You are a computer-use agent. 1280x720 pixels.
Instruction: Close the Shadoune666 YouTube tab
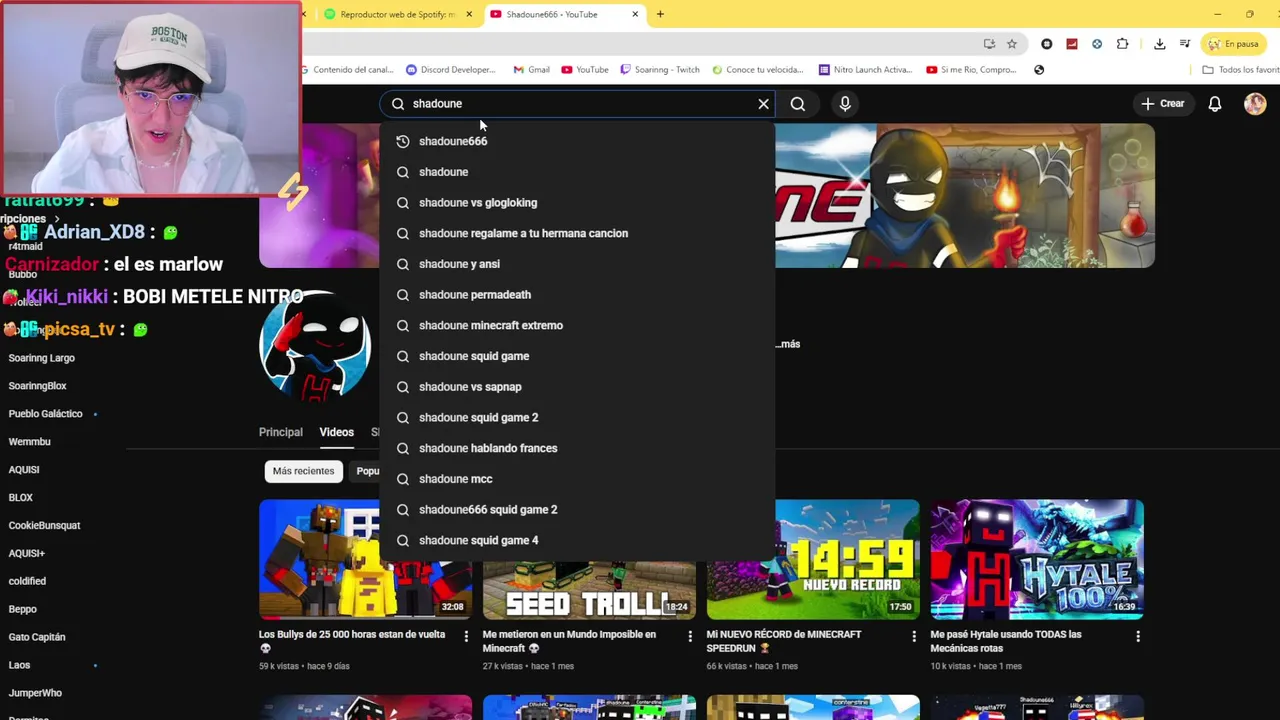[x=635, y=14]
